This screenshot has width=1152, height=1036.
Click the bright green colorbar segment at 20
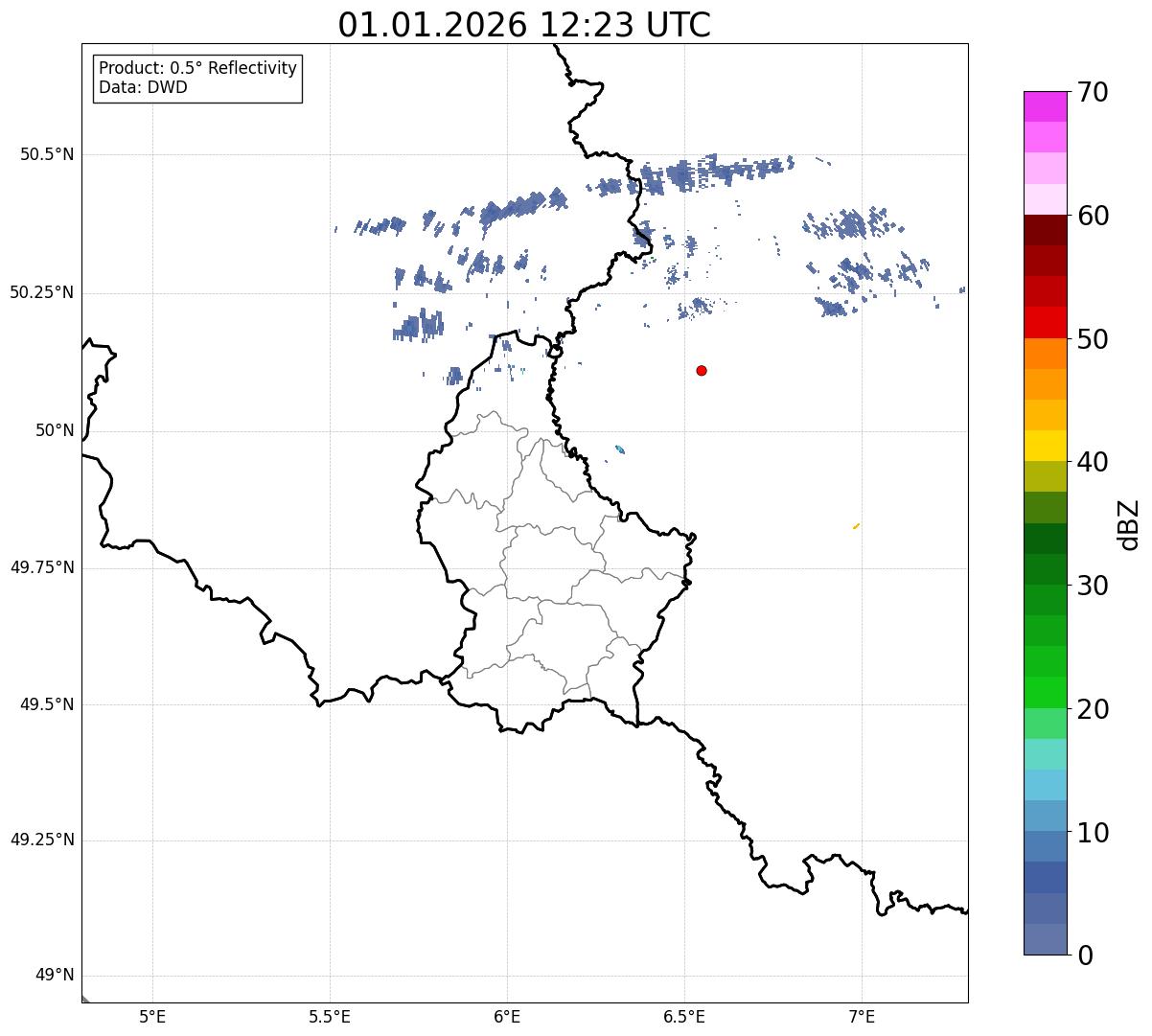tap(1045, 692)
